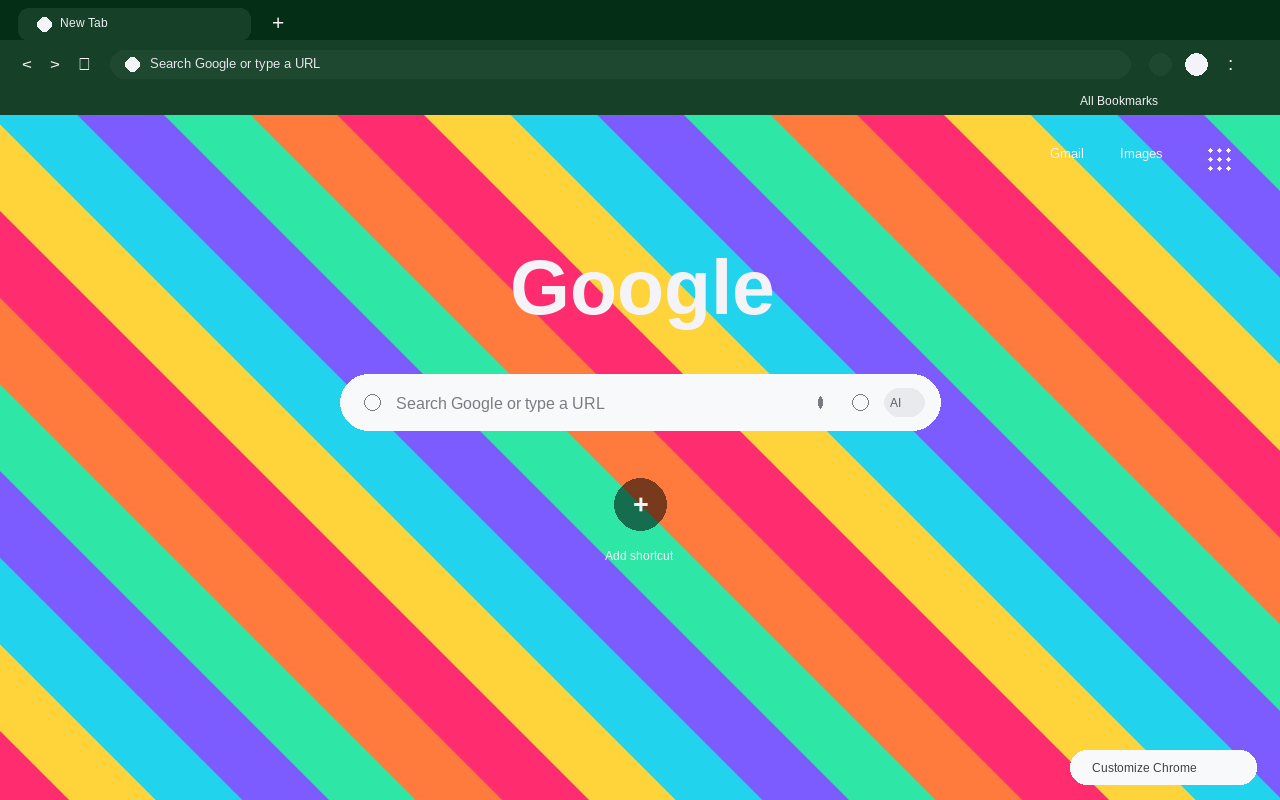Open a new tab with plus button
This screenshot has height=800, width=1280.
click(278, 23)
